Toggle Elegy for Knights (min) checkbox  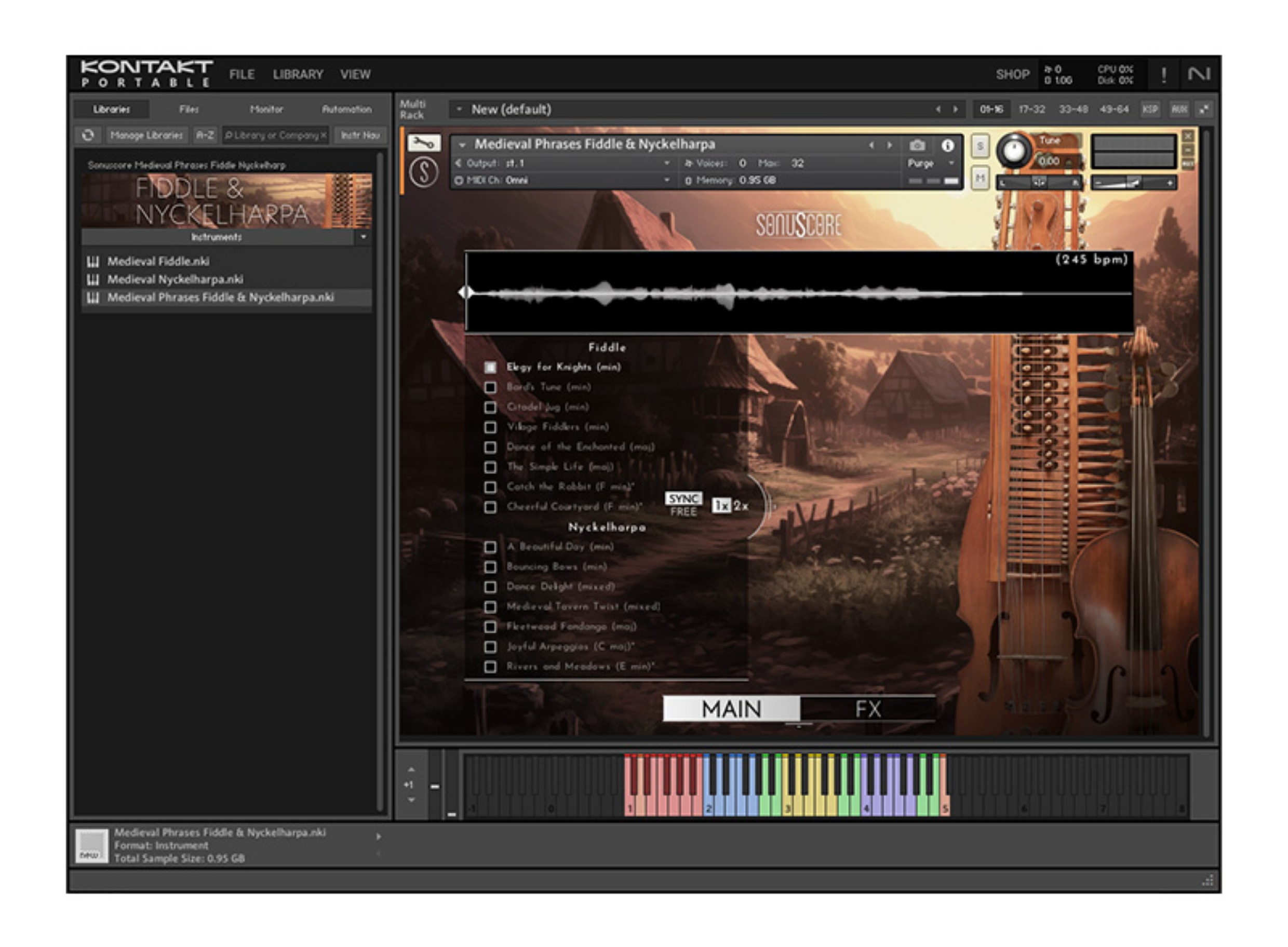490,368
